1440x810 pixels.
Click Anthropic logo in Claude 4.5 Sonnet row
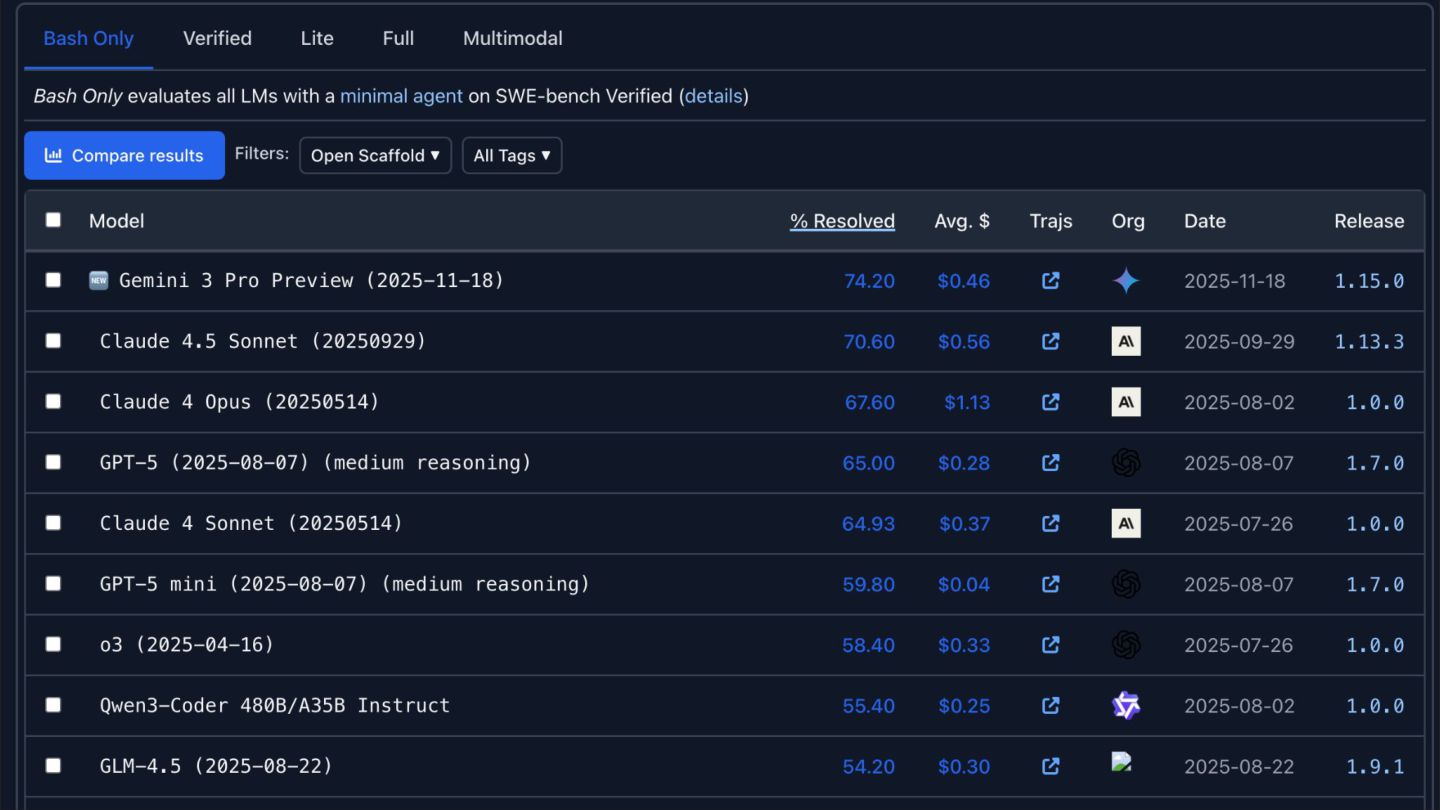[x=1126, y=342]
